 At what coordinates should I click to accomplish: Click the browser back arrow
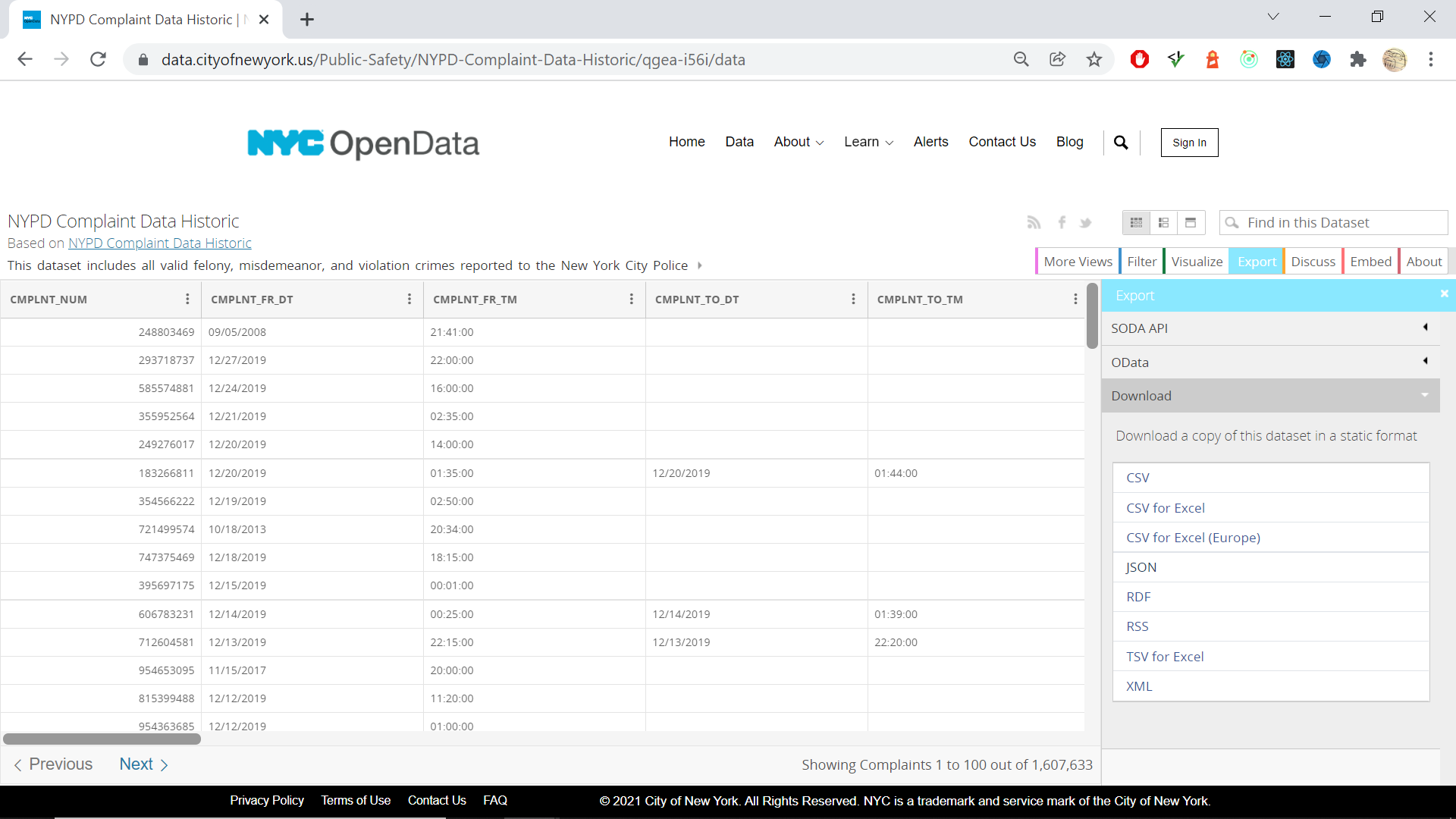click(25, 59)
